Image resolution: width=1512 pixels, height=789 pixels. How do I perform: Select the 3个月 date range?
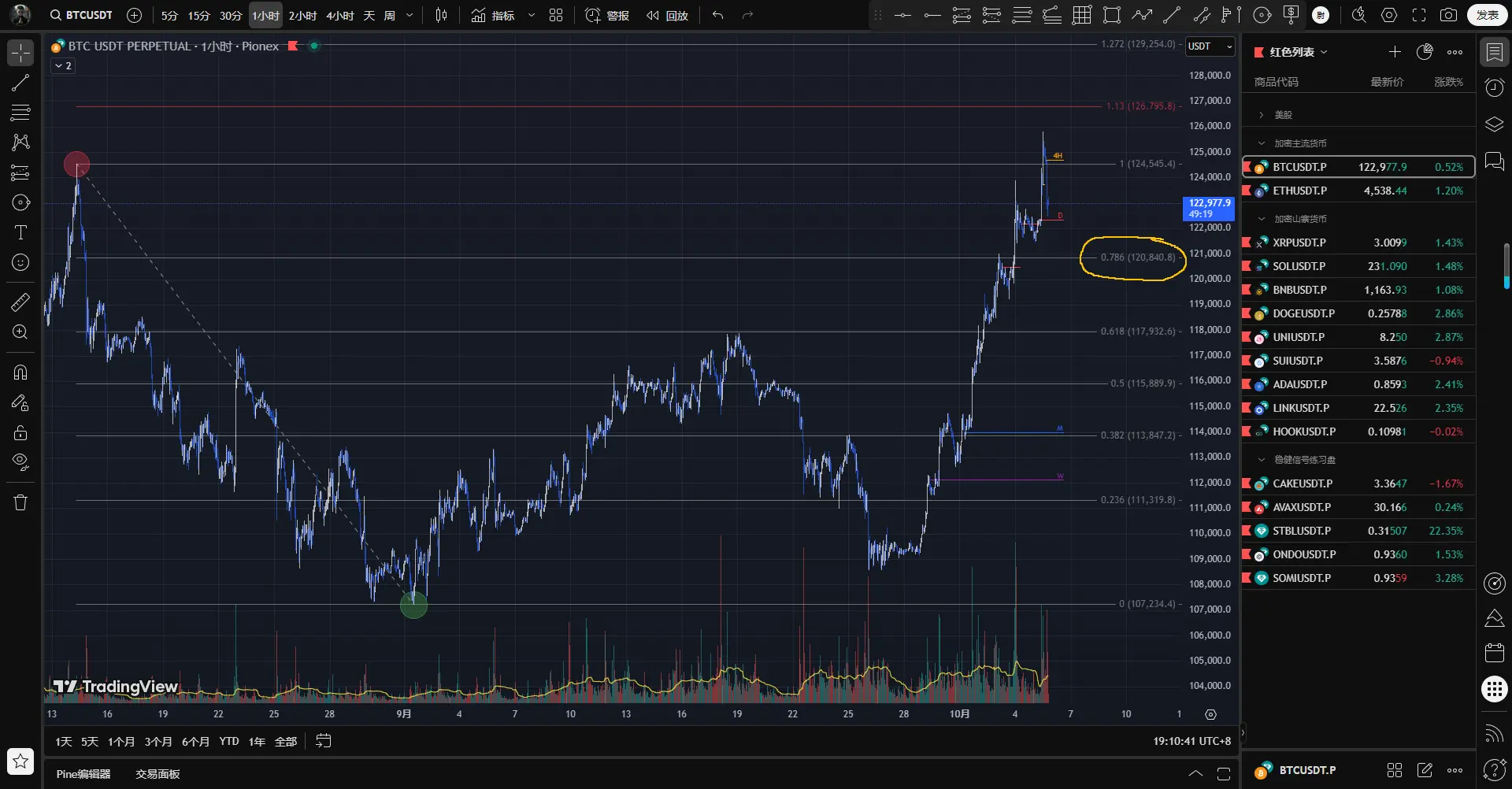158,741
